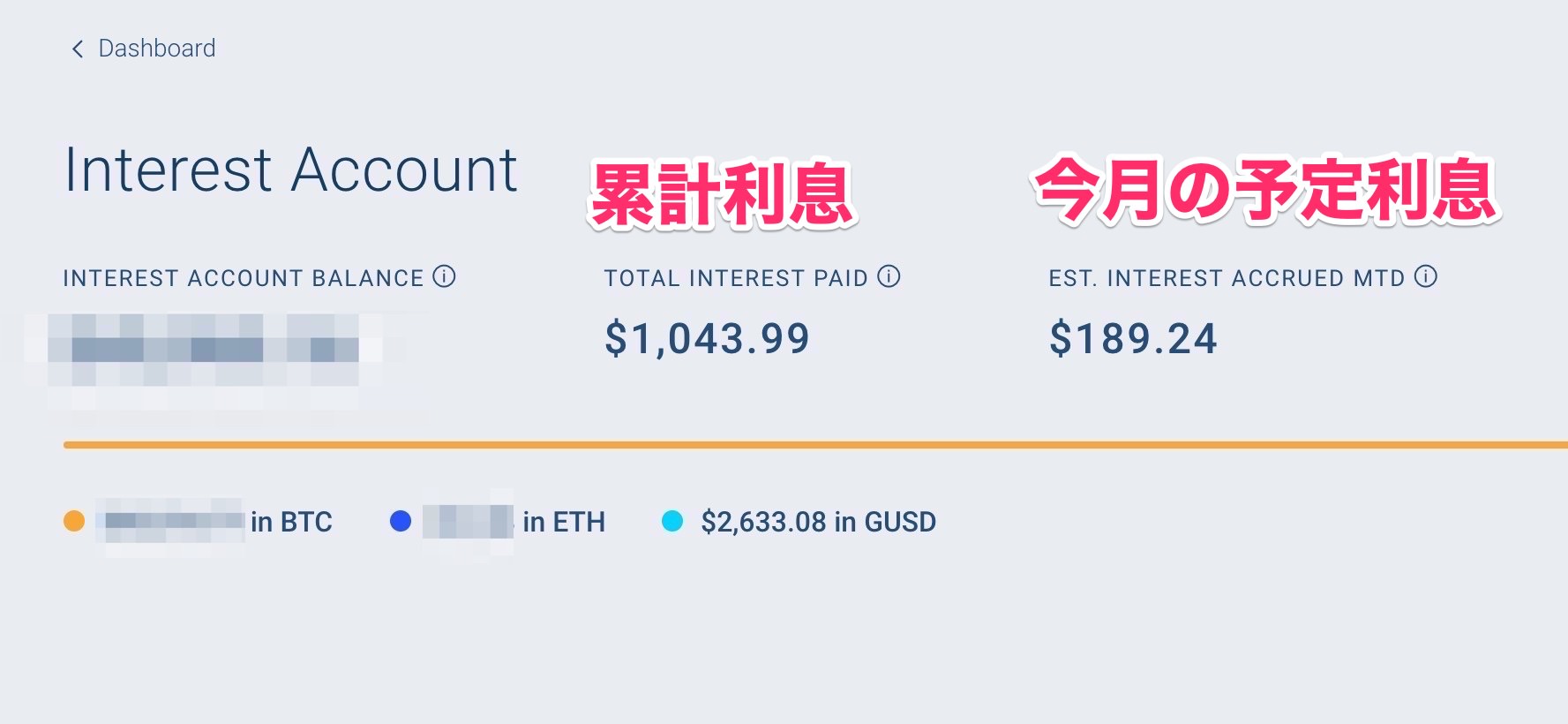This screenshot has width=1568, height=724.
Task: Click the $189.24 accrued interest amount
Action: point(1133,339)
